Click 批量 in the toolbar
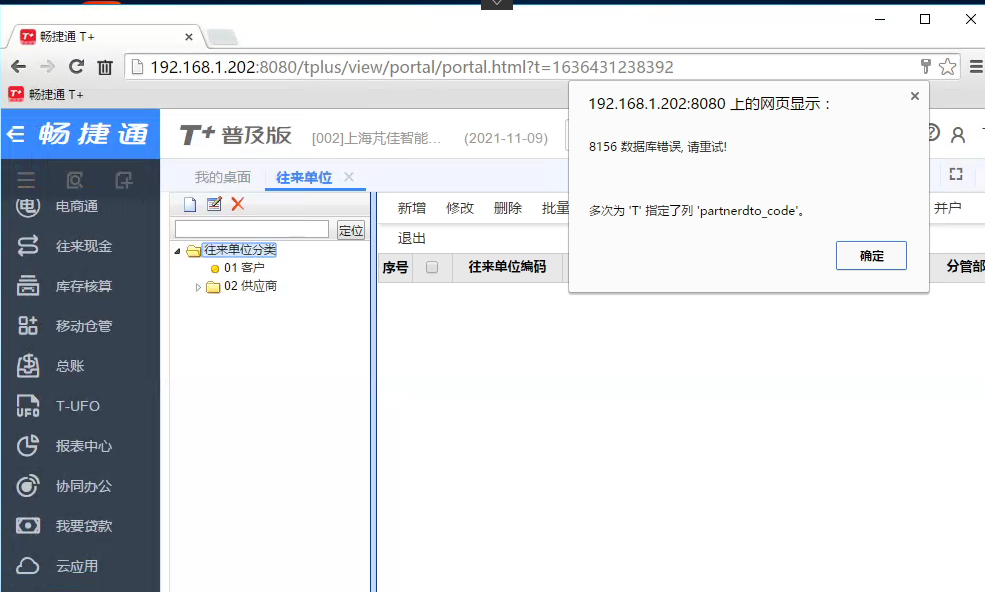The height and width of the screenshot is (592, 985). pyautogui.click(x=555, y=208)
